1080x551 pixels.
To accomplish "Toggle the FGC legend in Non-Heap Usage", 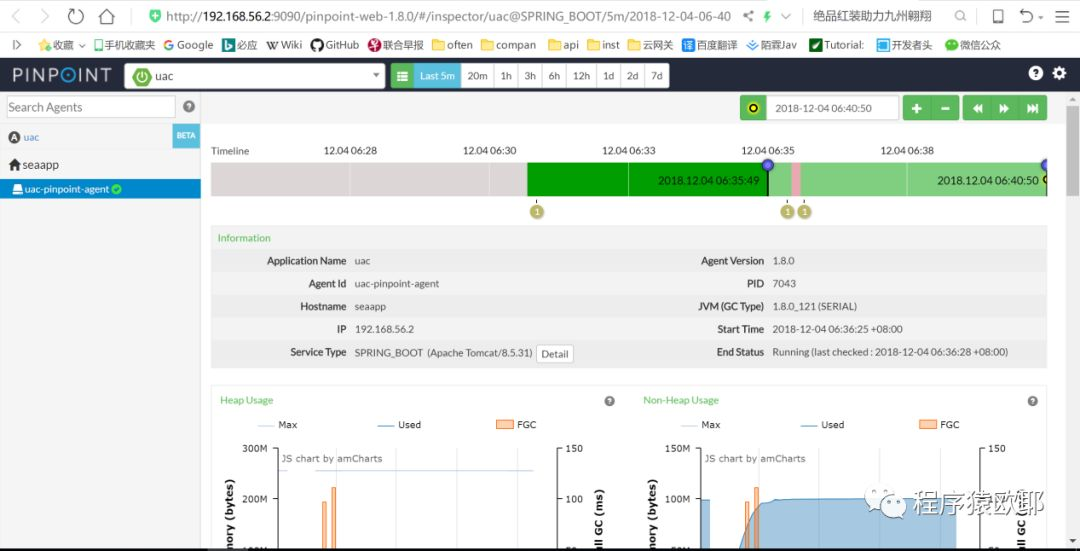I will 939,425.
